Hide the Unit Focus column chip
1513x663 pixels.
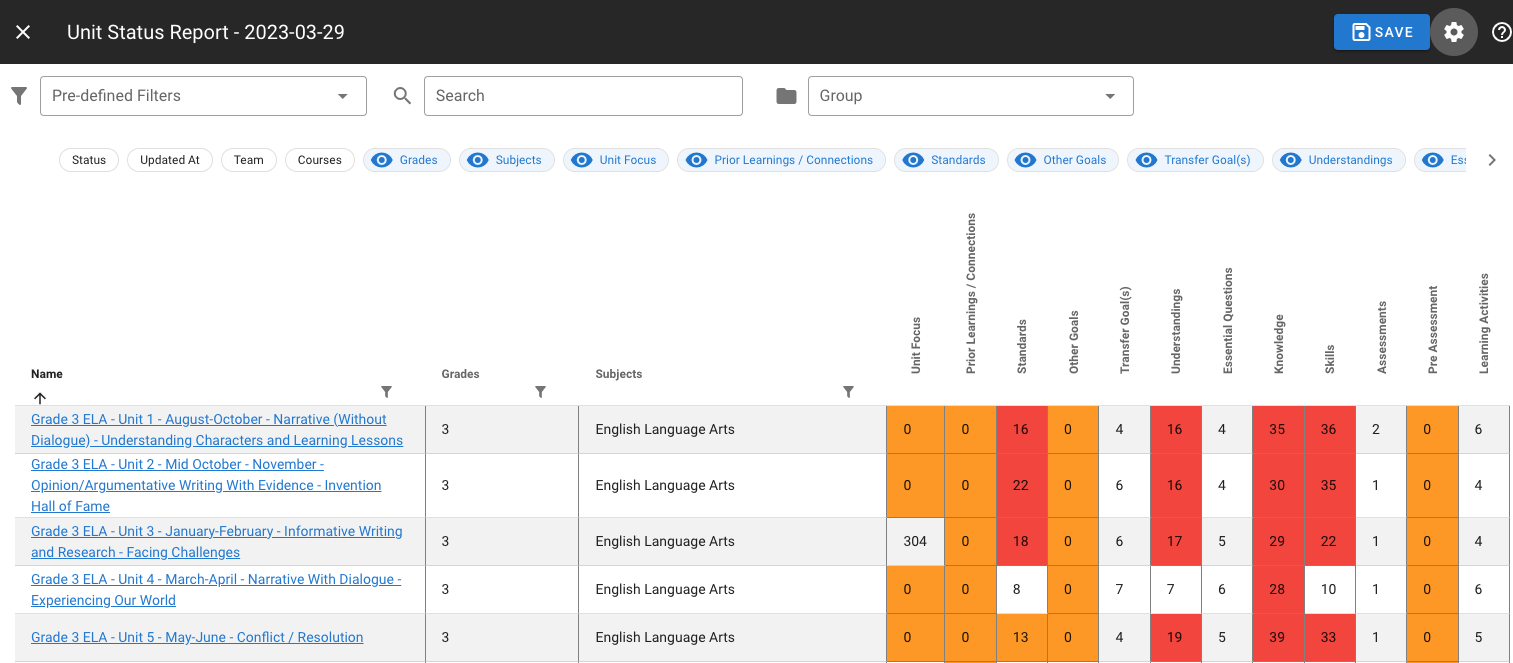[615, 160]
